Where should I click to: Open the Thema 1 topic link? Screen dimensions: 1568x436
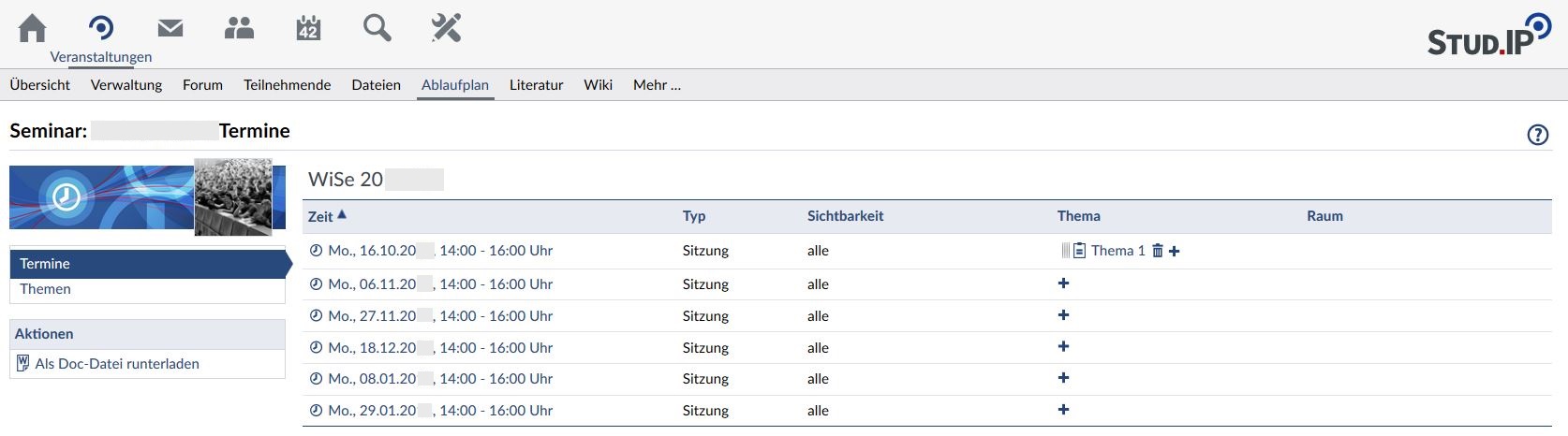(x=1117, y=251)
